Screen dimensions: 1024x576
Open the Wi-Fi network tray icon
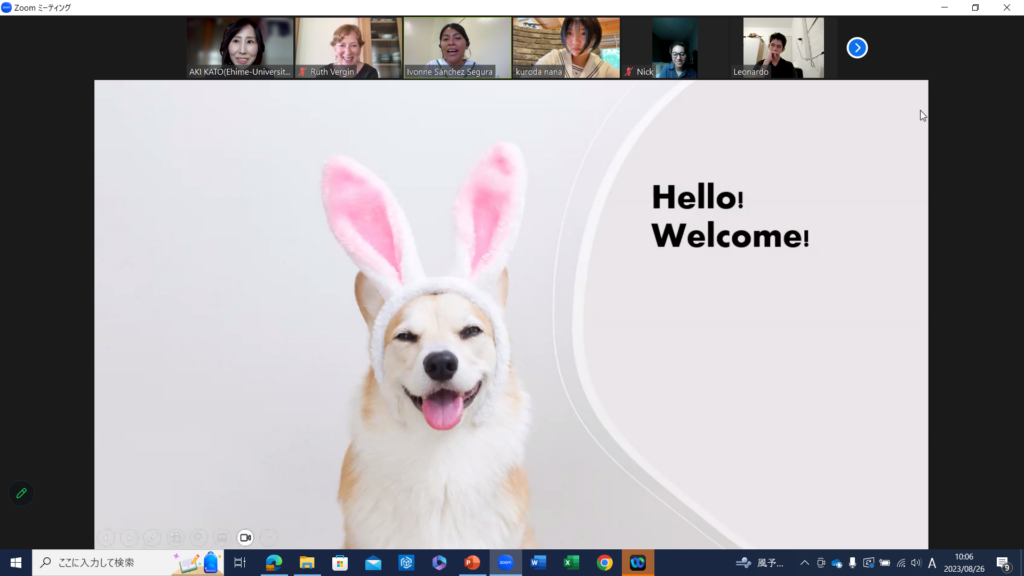tap(901, 563)
